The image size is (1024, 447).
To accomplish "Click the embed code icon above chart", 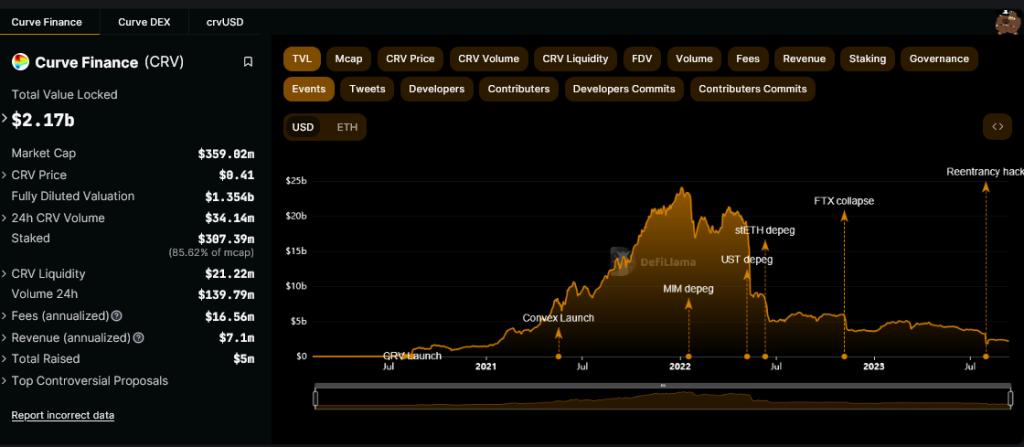I will [997, 127].
